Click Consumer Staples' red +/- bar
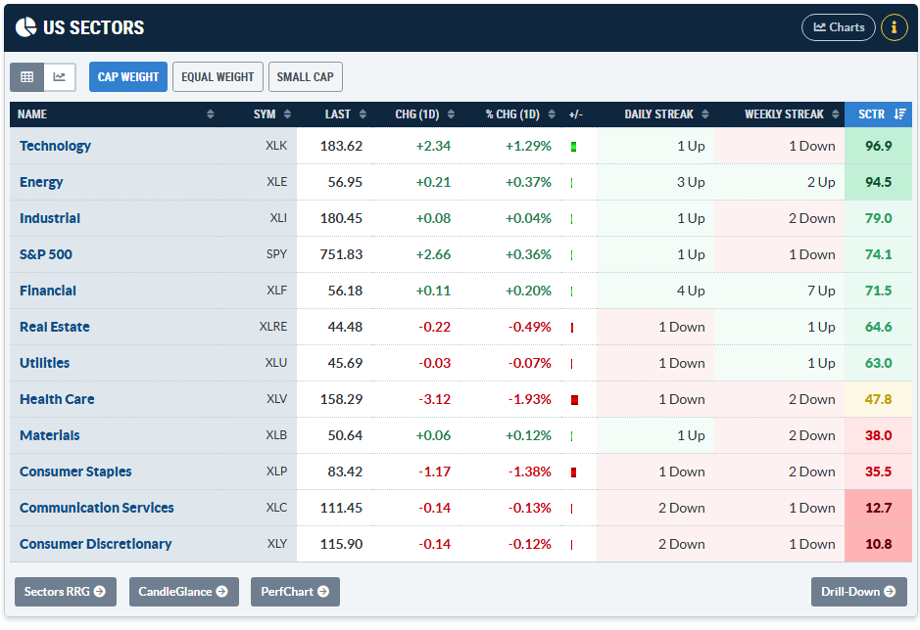Image resolution: width=920 pixels, height=630 pixels. pos(573,472)
